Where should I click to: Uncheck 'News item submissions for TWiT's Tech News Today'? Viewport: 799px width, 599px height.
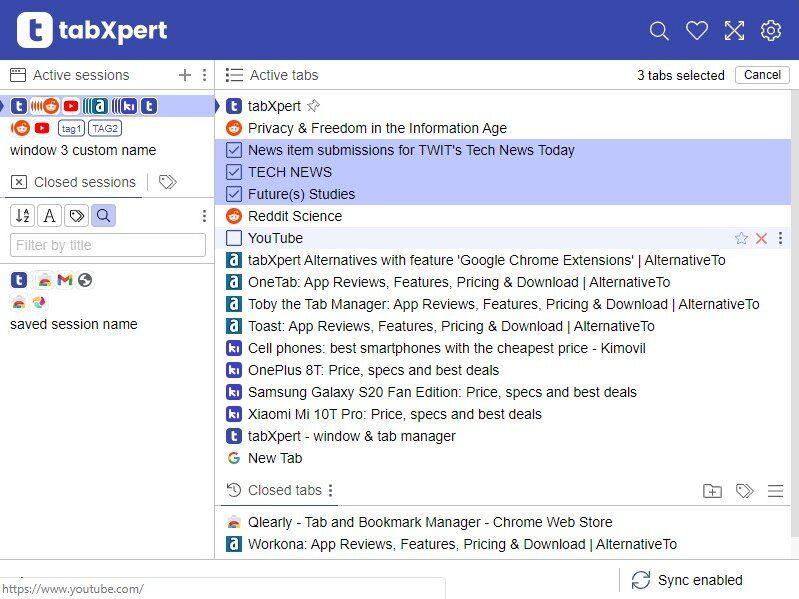click(x=234, y=150)
